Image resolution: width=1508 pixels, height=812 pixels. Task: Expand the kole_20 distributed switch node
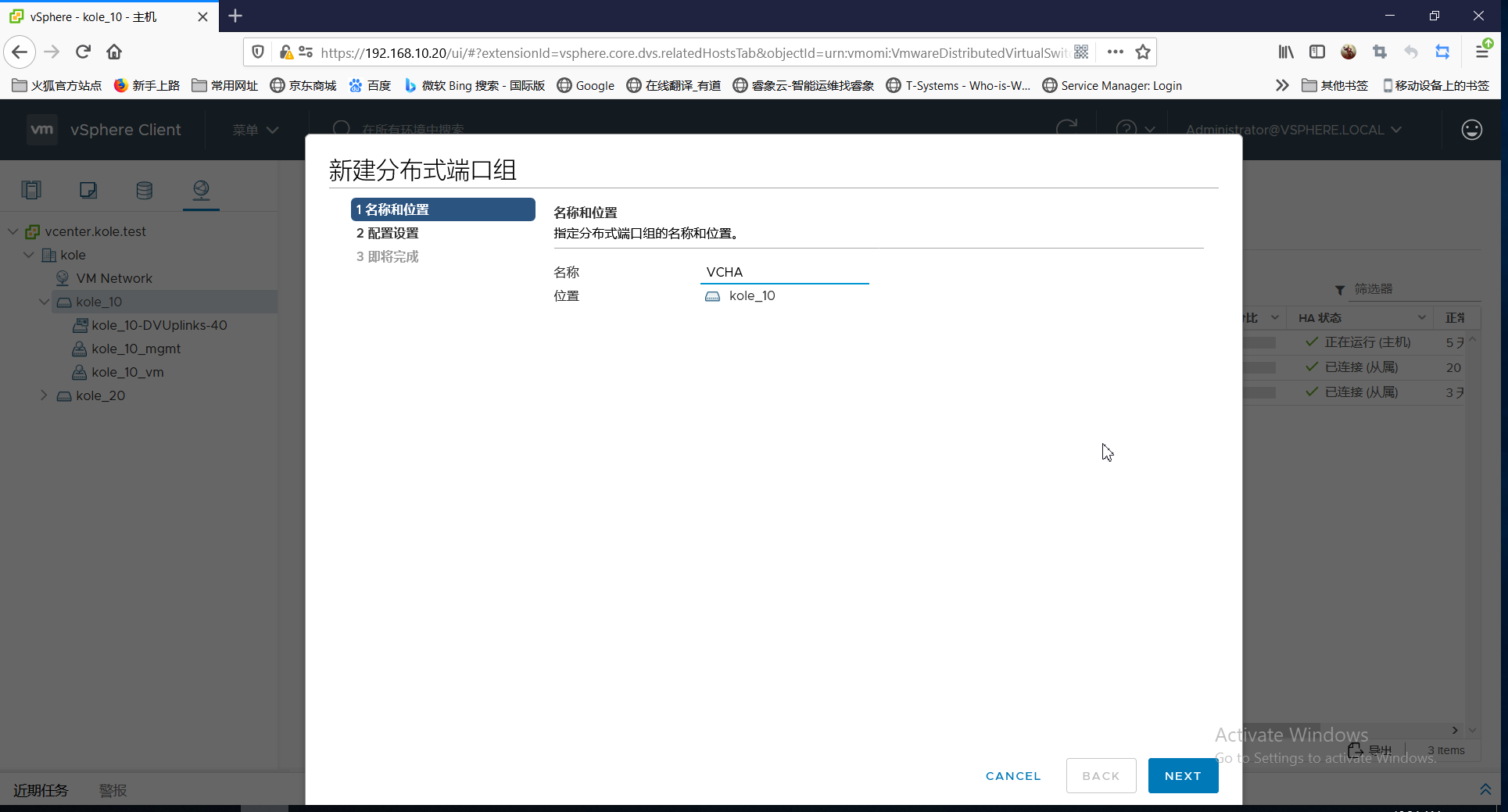pos(44,395)
